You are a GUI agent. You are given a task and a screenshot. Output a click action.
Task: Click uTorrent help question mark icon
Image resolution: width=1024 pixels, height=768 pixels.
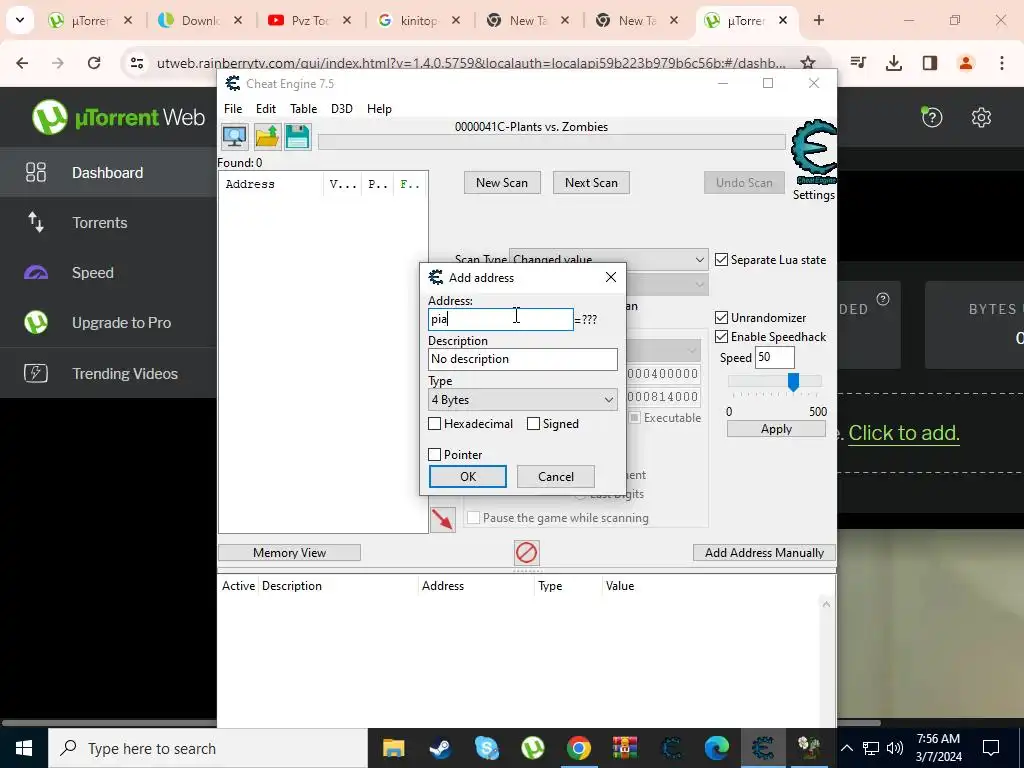point(932,117)
